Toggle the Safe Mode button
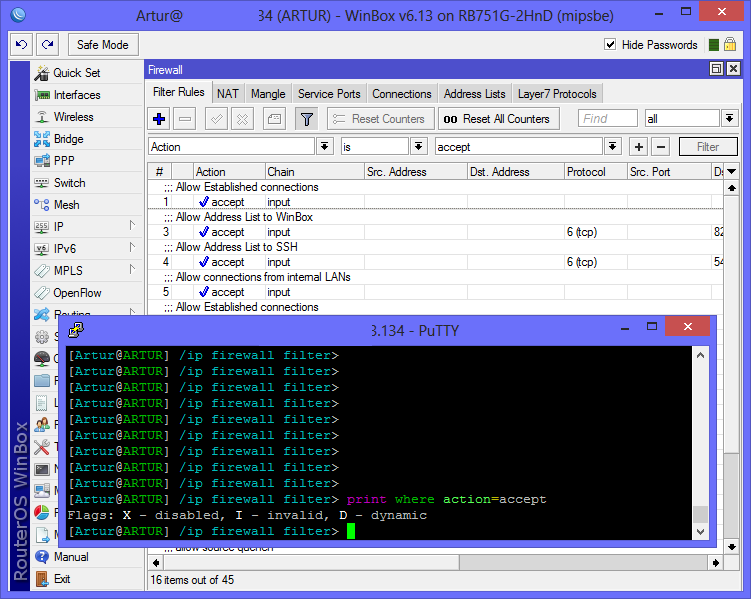The image size is (751, 599). point(102,45)
